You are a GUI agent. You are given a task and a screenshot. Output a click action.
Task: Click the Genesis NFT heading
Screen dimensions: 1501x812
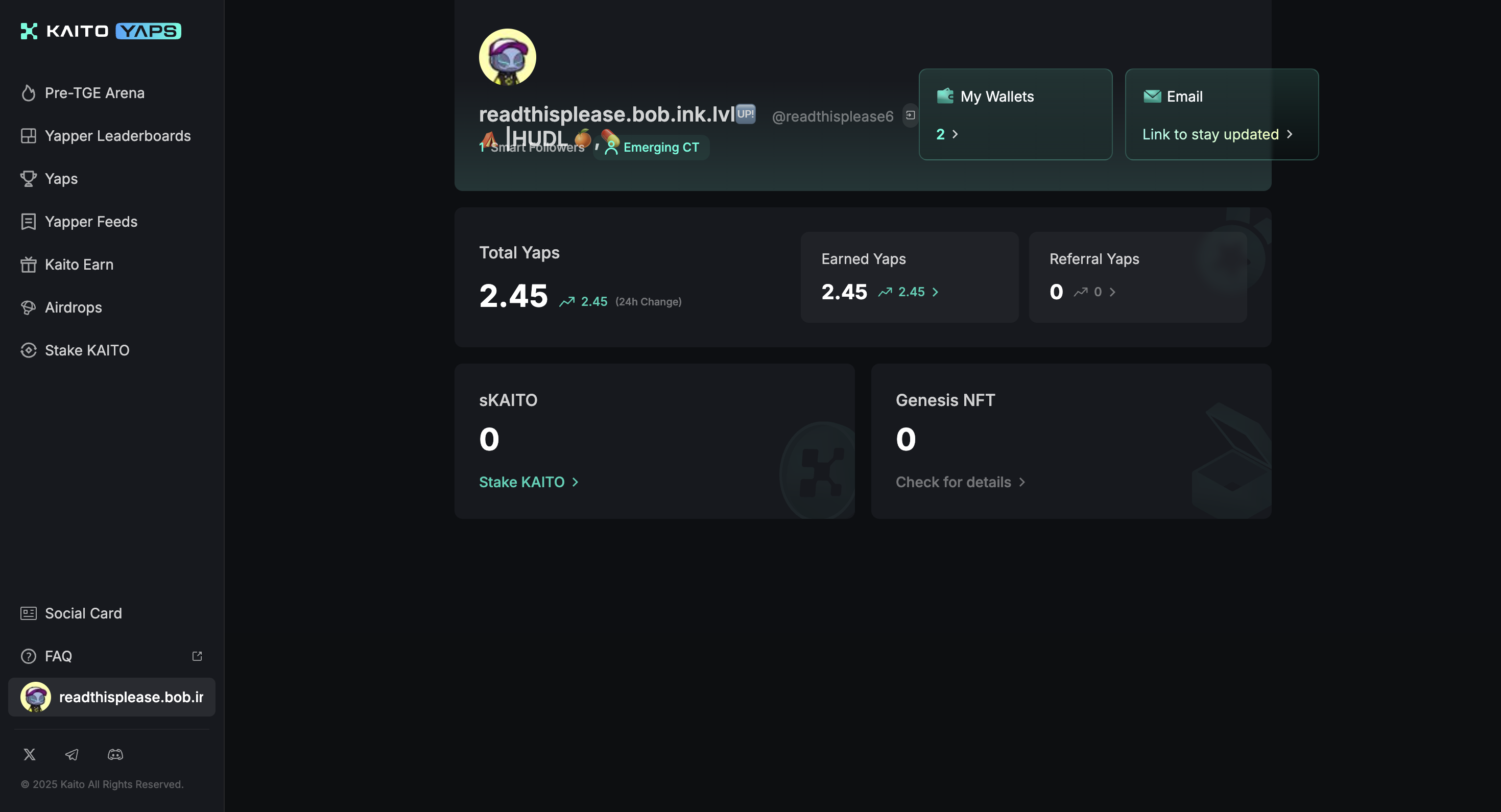pos(945,399)
